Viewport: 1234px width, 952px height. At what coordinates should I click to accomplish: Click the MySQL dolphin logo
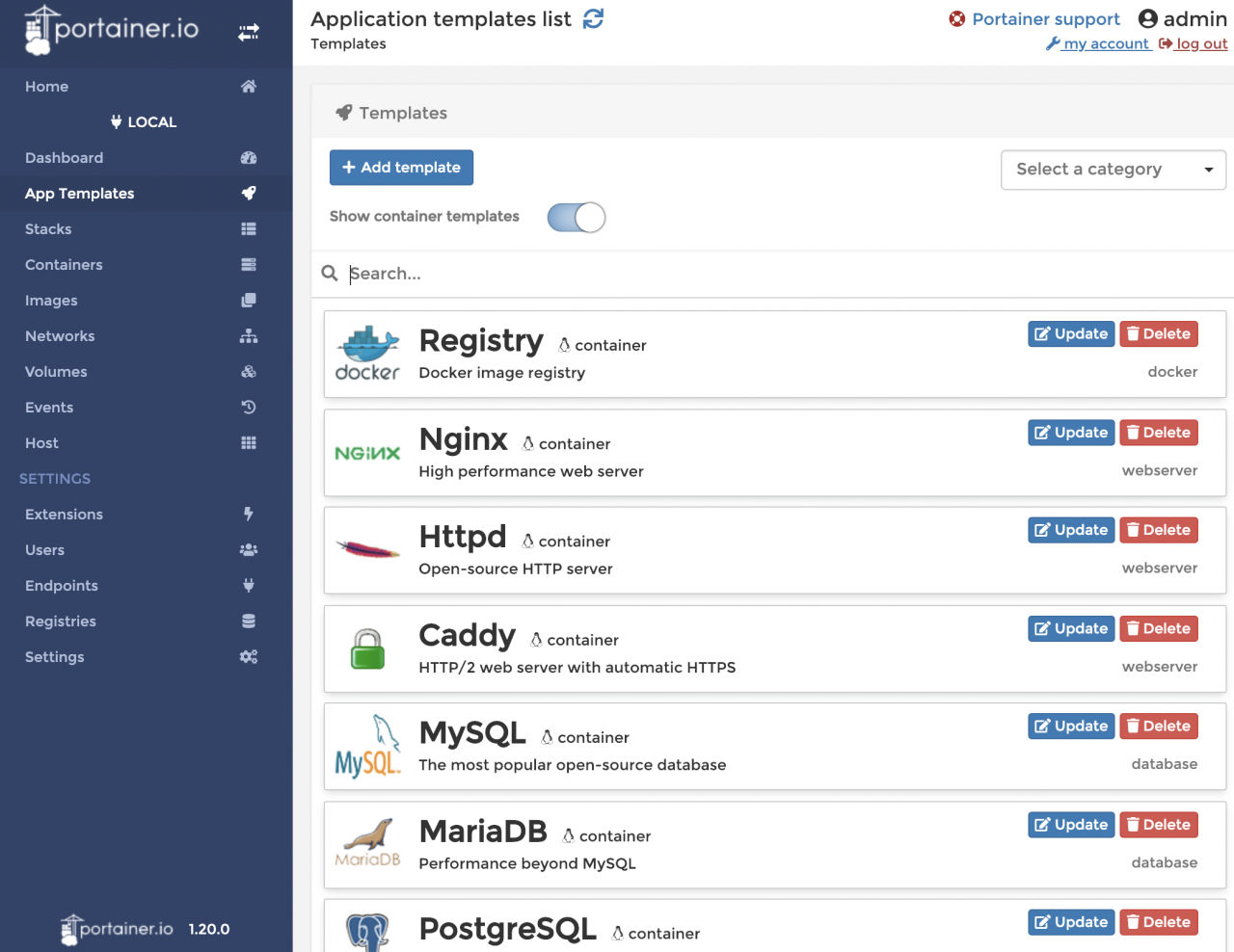pyautogui.click(x=367, y=746)
